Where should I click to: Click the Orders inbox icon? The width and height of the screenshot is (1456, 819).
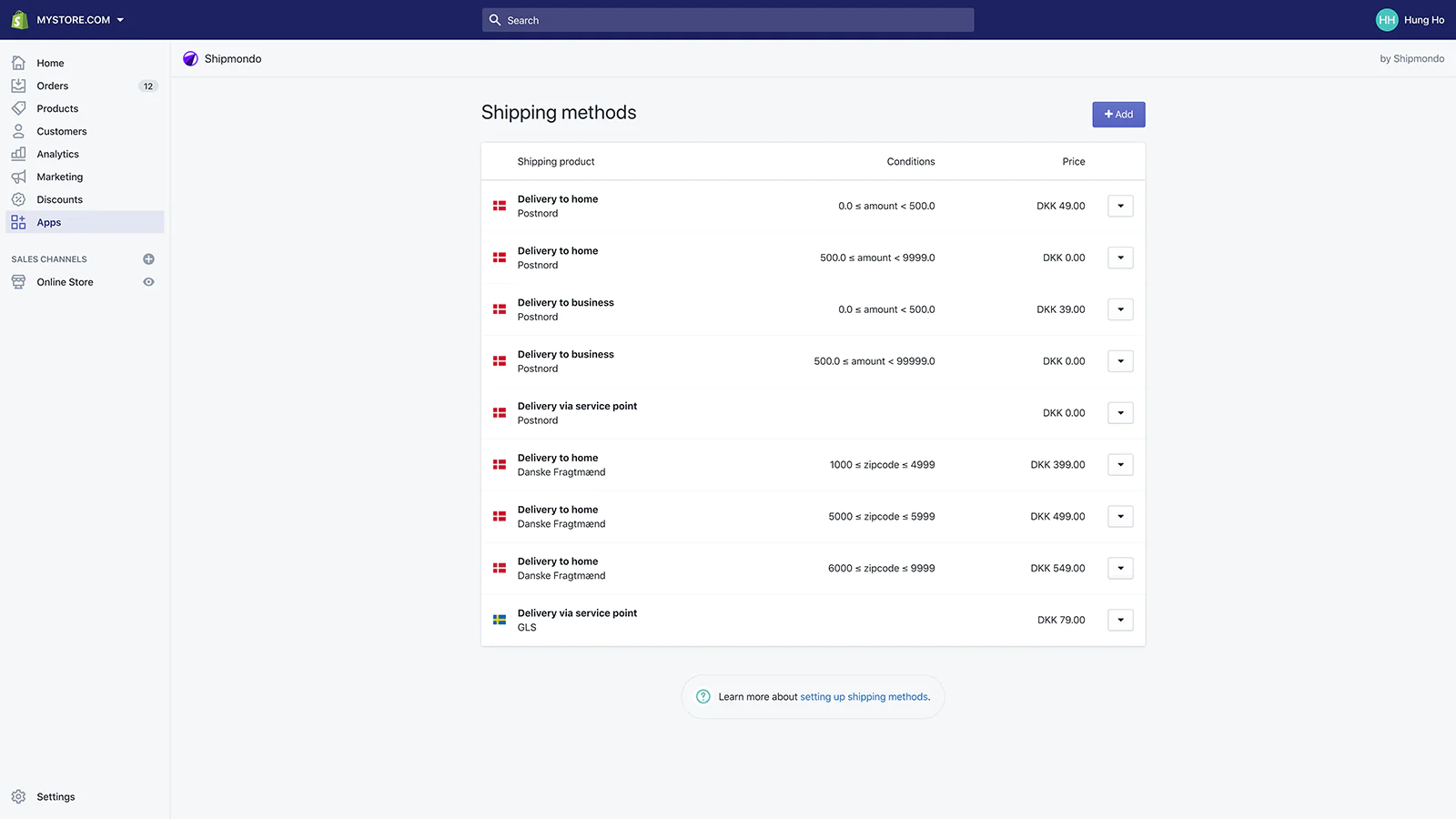coord(18,86)
